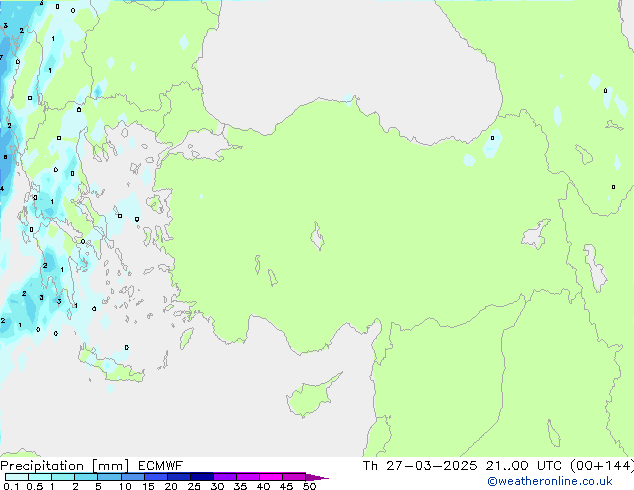Click the 25 to 30 mm navy swatch

(202, 477)
